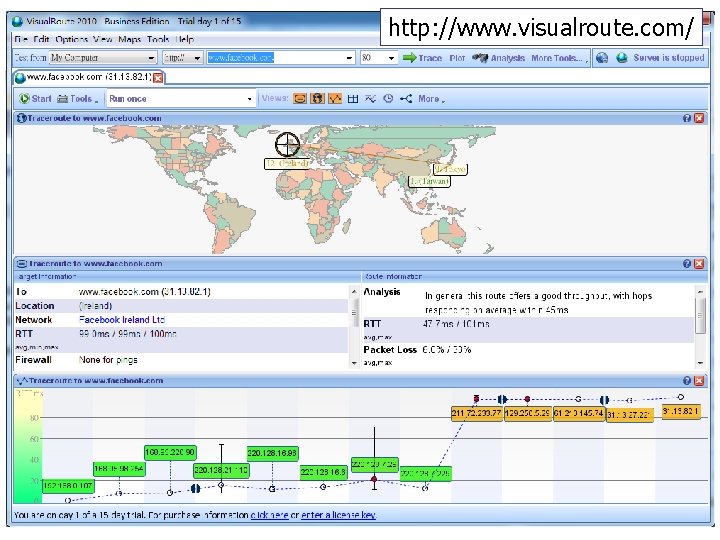Image resolution: width=720 pixels, height=540 pixels.
Task: Click the Analysis button
Action: [x=498, y=58]
